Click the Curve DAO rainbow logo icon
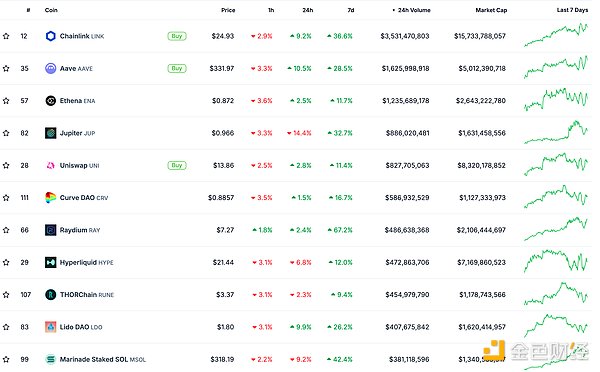Viewport: 600px width, 372px height. [51, 197]
